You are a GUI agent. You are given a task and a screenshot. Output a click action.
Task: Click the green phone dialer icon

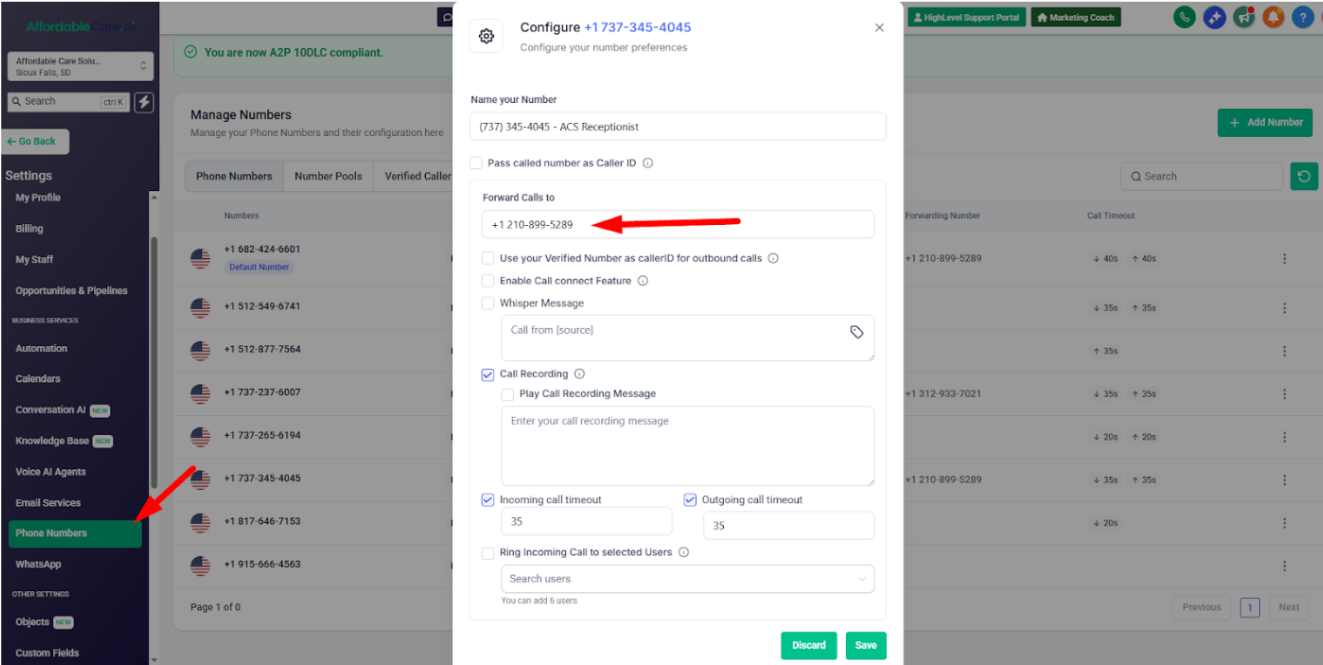click(1185, 17)
